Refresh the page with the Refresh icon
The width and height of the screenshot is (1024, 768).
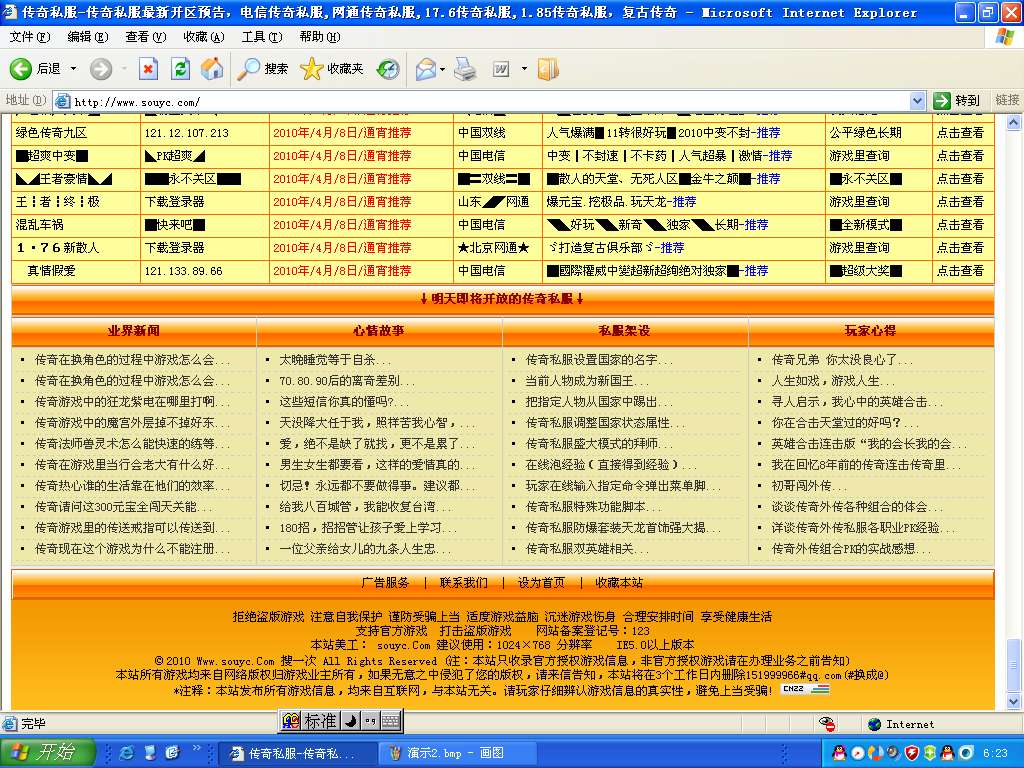[180, 69]
